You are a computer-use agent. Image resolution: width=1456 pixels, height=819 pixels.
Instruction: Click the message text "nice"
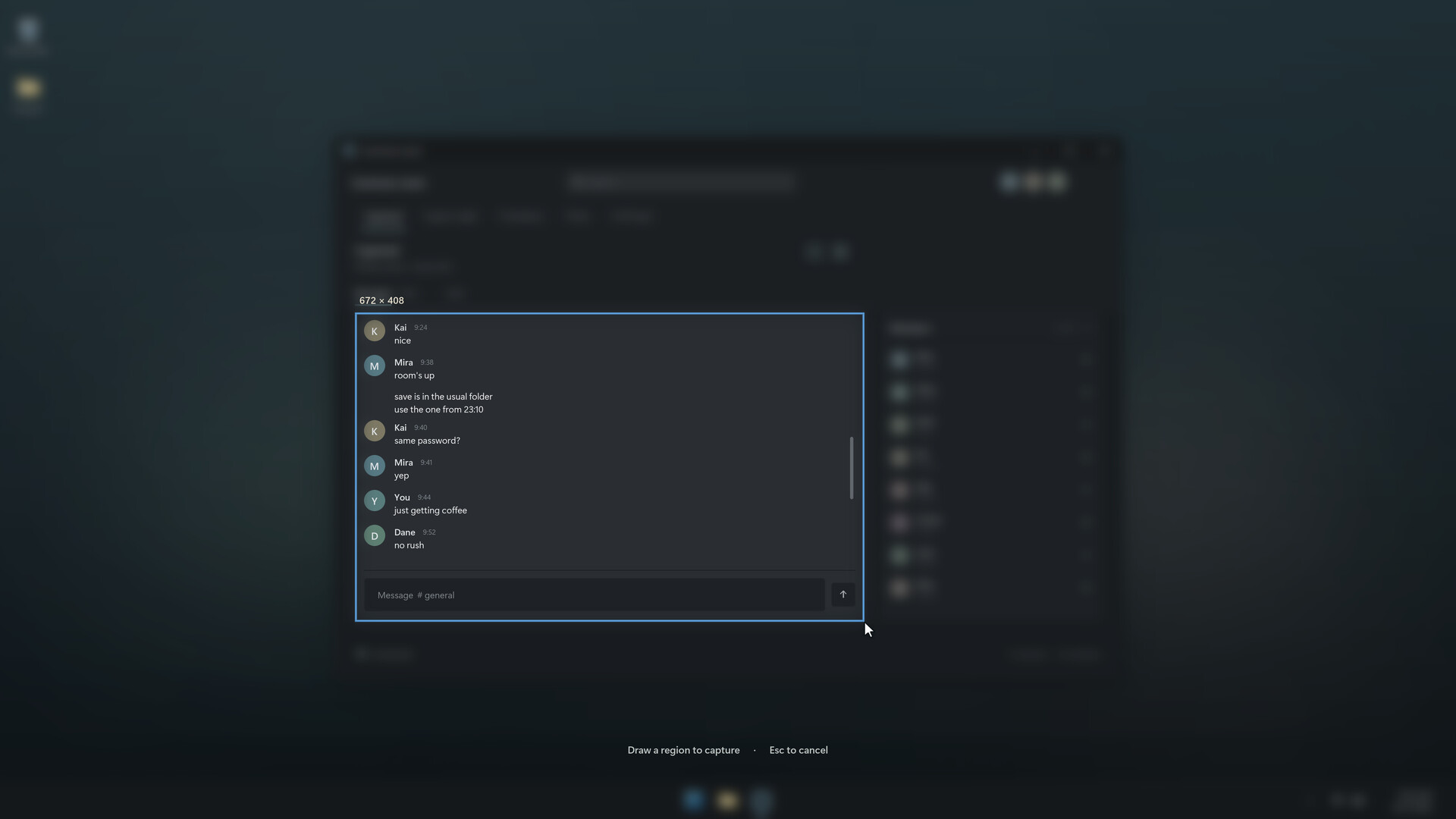(403, 340)
